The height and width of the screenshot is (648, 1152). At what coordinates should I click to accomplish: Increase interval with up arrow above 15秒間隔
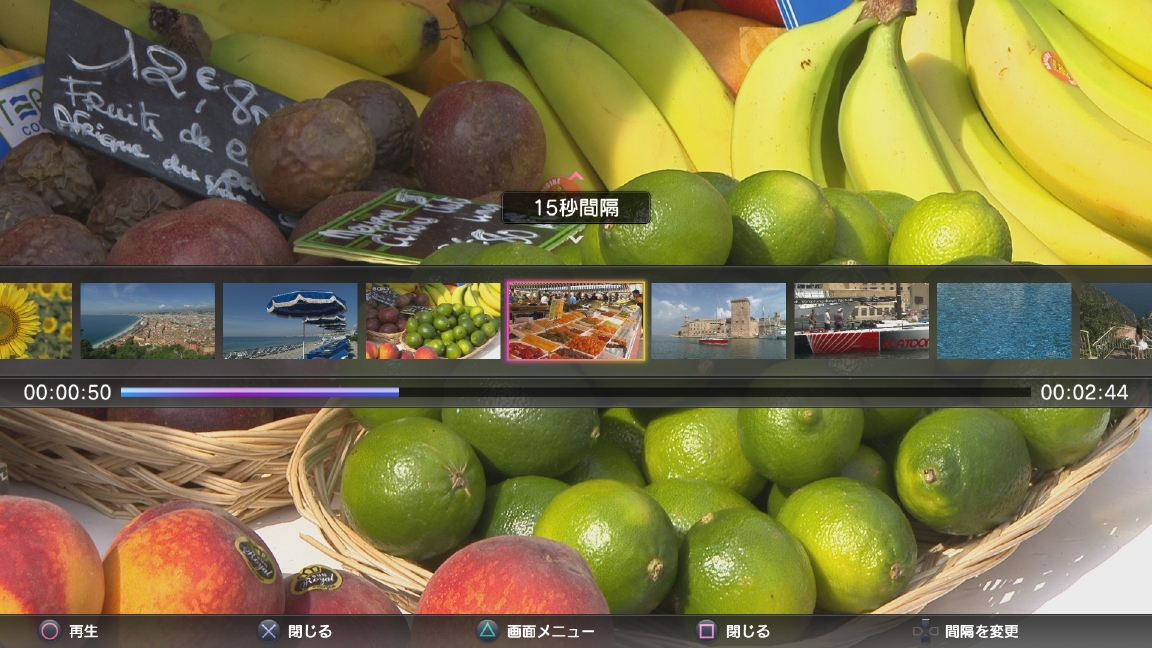coord(576,178)
